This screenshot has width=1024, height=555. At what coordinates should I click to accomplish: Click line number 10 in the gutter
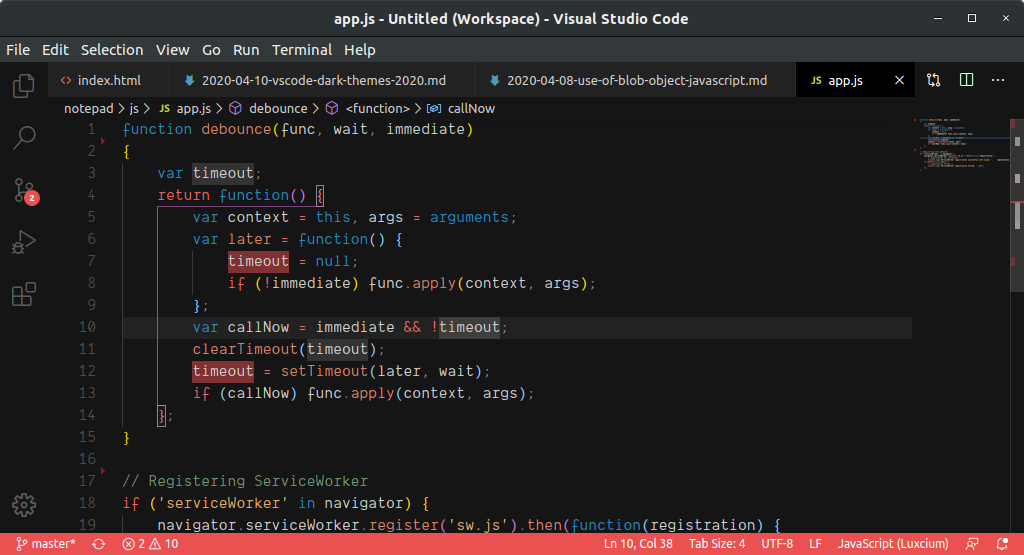[87, 327]
